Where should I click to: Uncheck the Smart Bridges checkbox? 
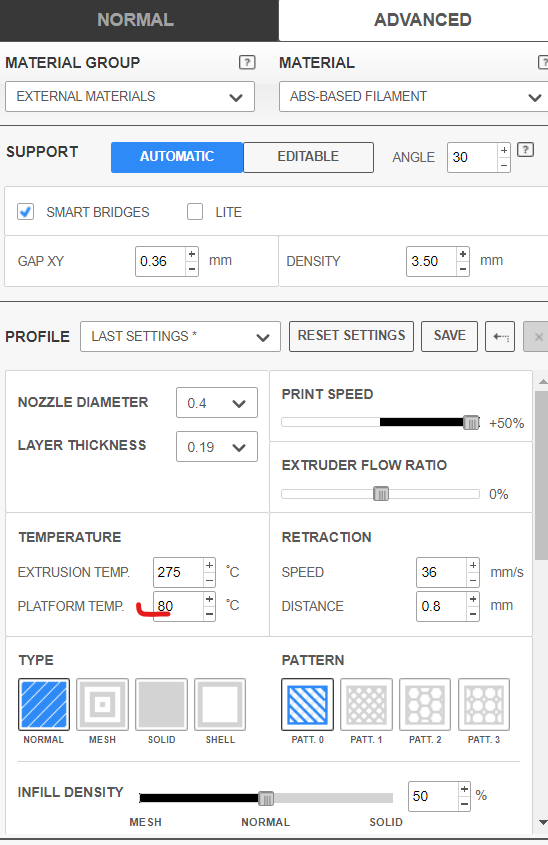(x=25, y=212)
